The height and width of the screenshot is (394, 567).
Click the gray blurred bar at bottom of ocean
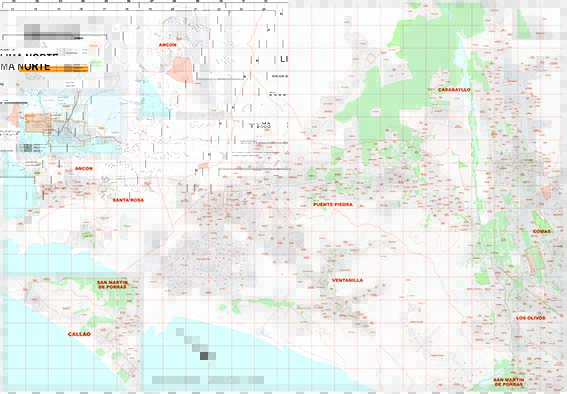tap(208, 380)
